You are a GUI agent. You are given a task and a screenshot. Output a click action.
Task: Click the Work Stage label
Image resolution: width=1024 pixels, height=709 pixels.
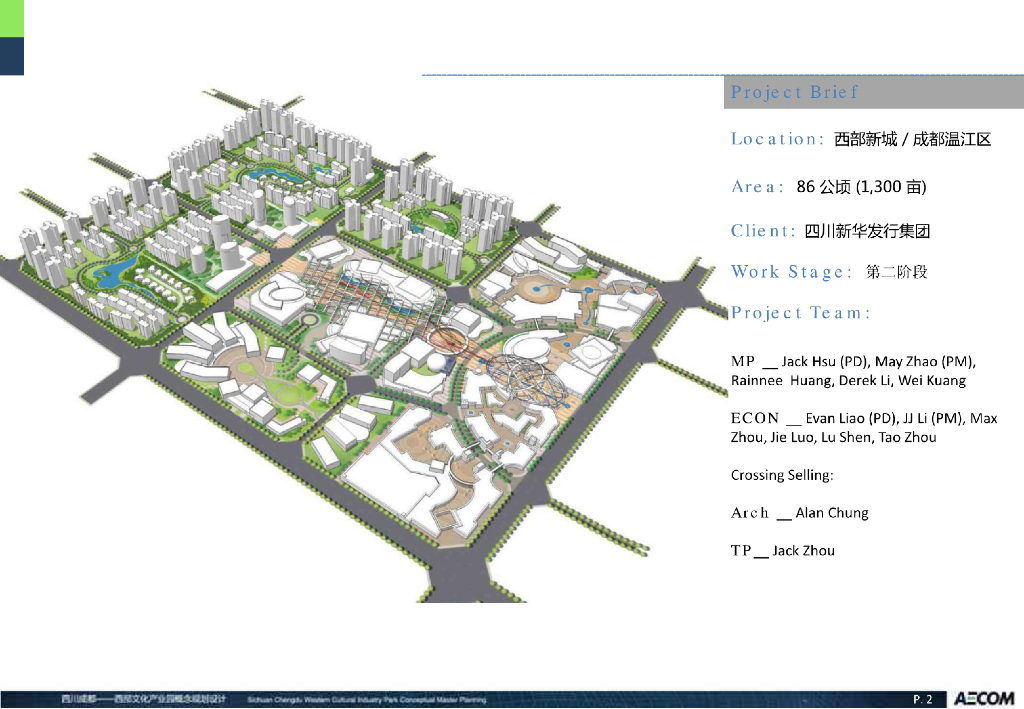(792, 272)
